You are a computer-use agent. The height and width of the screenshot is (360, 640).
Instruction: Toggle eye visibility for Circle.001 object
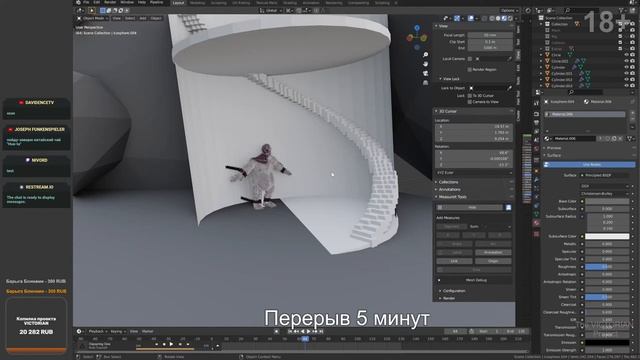(x=626, y=61)
